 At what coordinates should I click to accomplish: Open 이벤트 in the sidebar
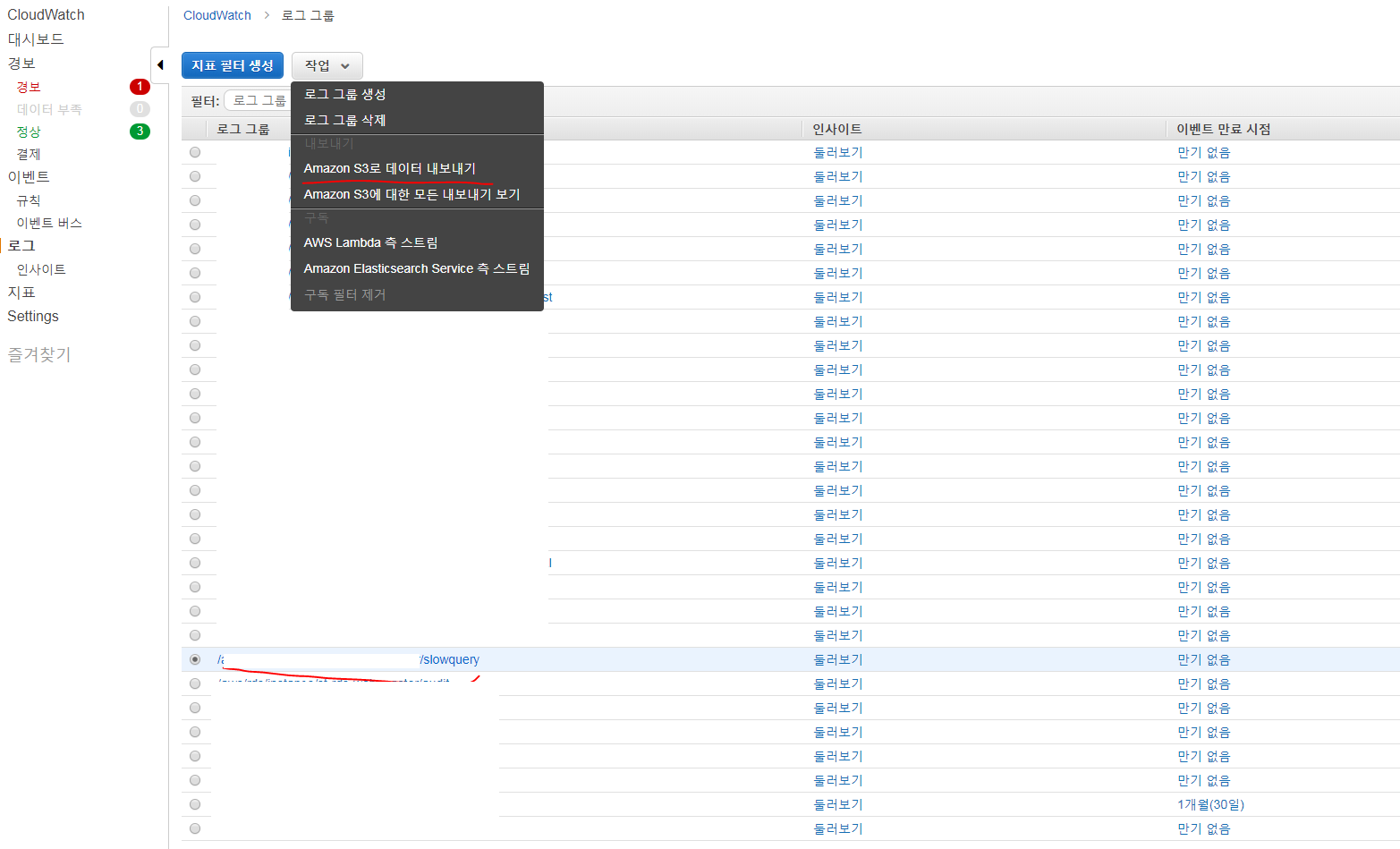[29, 177]
